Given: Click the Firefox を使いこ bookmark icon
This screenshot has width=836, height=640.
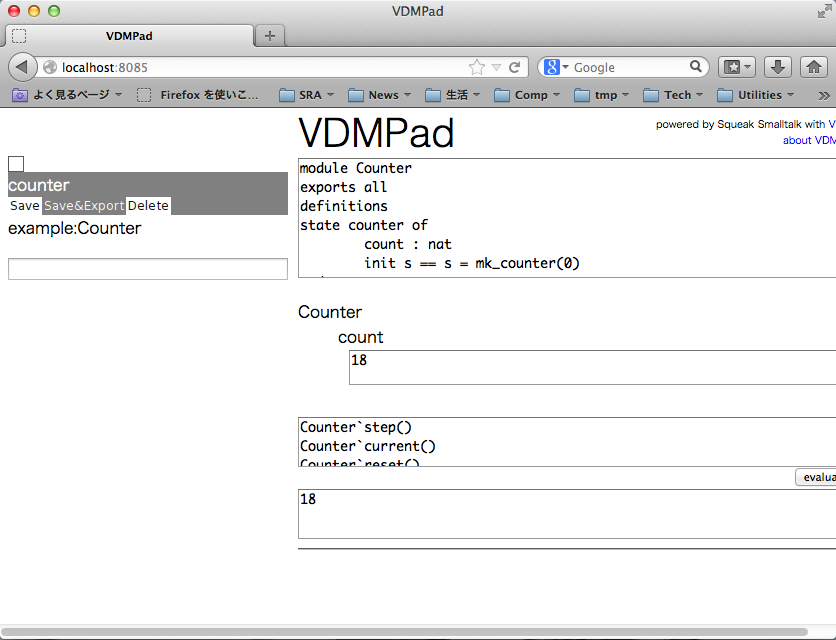Looking at the screenshot, I should point(143,95).
